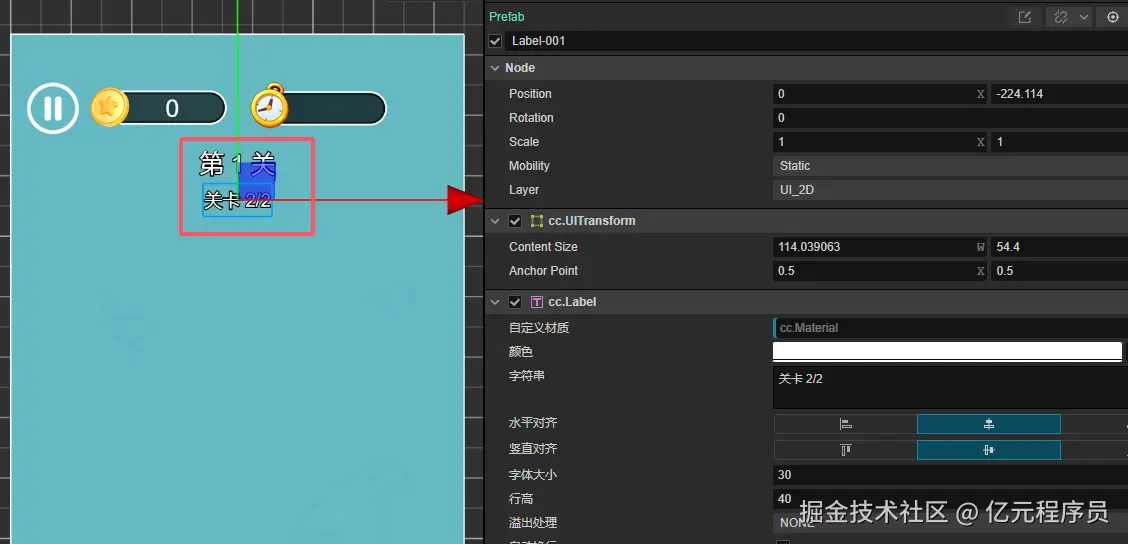Edit the Scale Y value field
The image size is (1128, 544).
[1059, 142]
